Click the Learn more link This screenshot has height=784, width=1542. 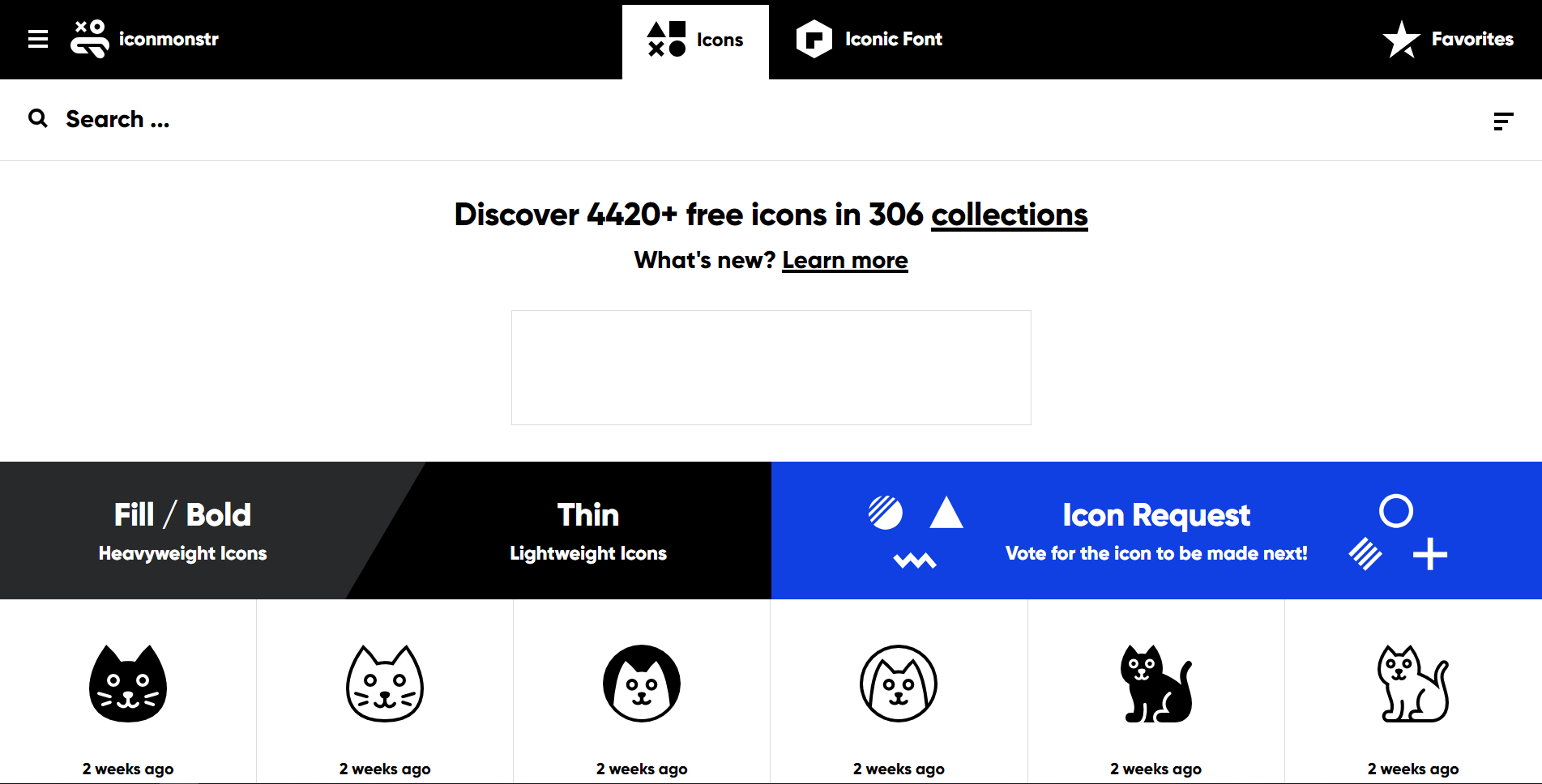(844, 260)
